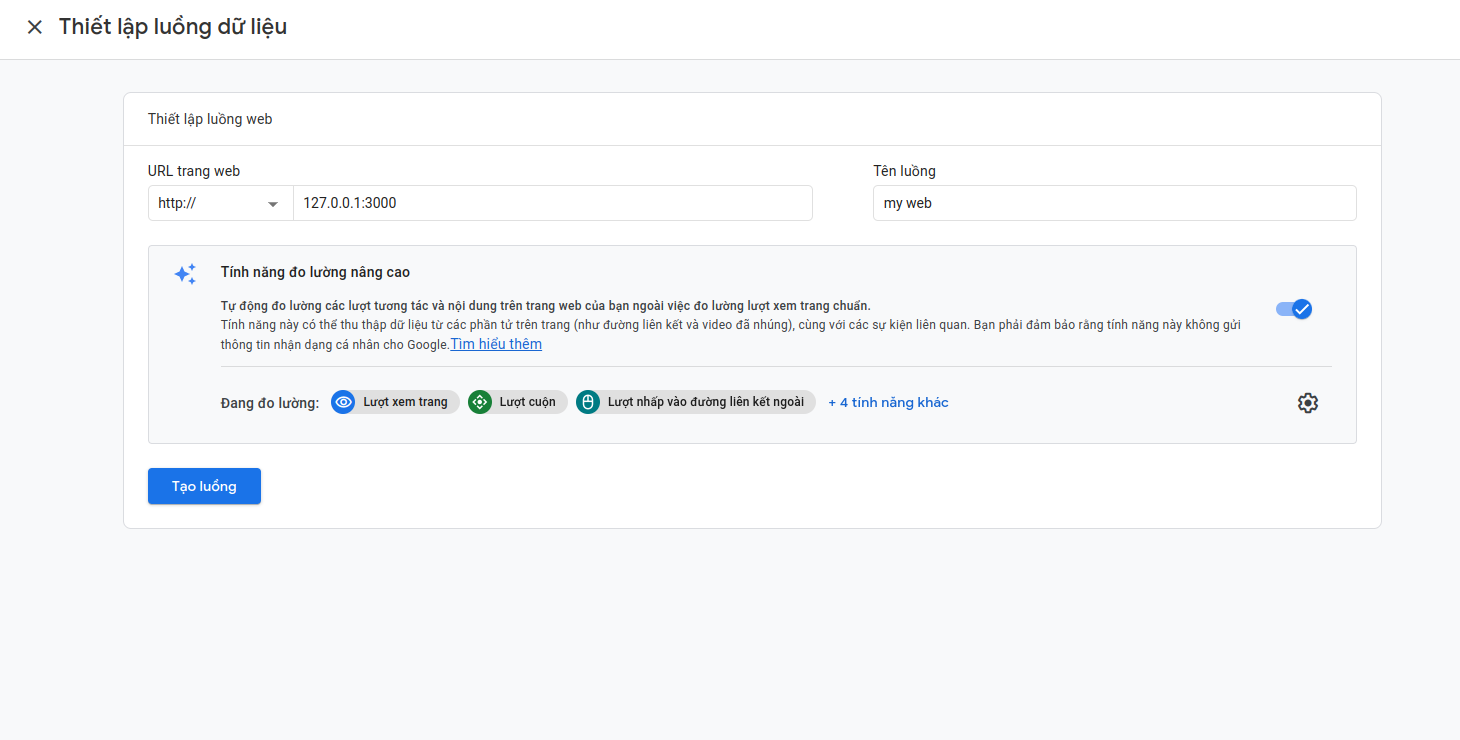Select the Lượt cuộn chip
Image resolution: width=1460 pixels, height=740 pixels.
tap(527, 402)
